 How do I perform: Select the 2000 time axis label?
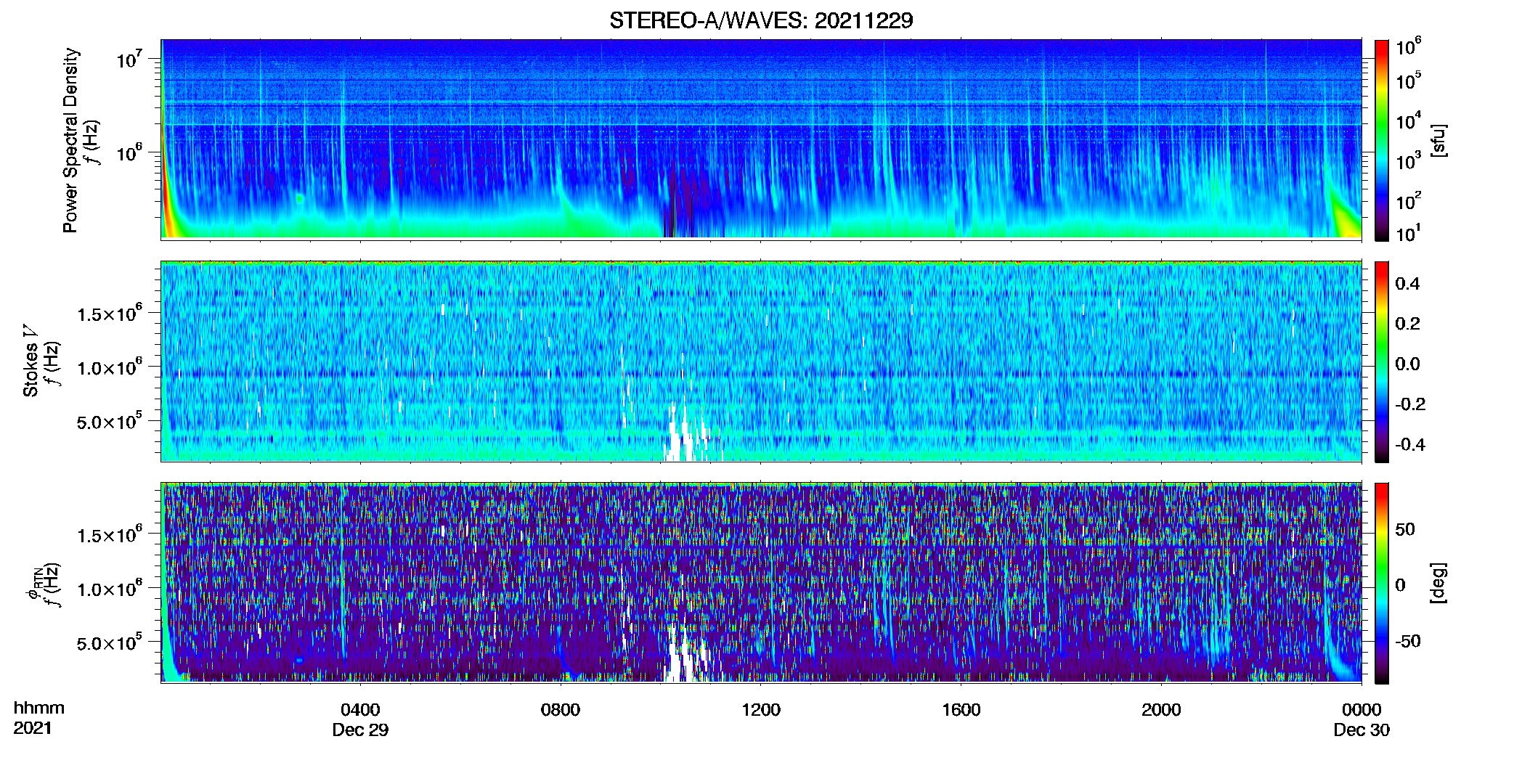pyautogui.click(x=1161, y=710)
